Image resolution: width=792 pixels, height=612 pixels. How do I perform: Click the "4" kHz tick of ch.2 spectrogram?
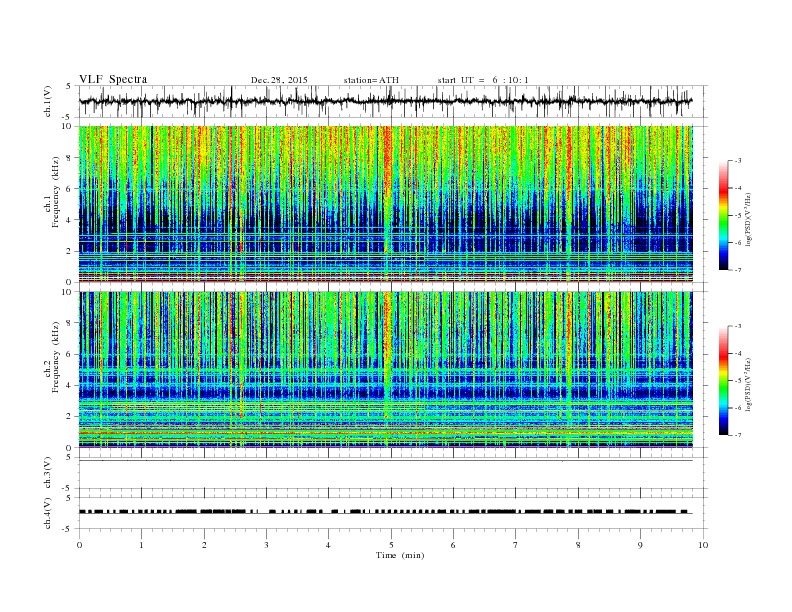click(x=70, y=385)
